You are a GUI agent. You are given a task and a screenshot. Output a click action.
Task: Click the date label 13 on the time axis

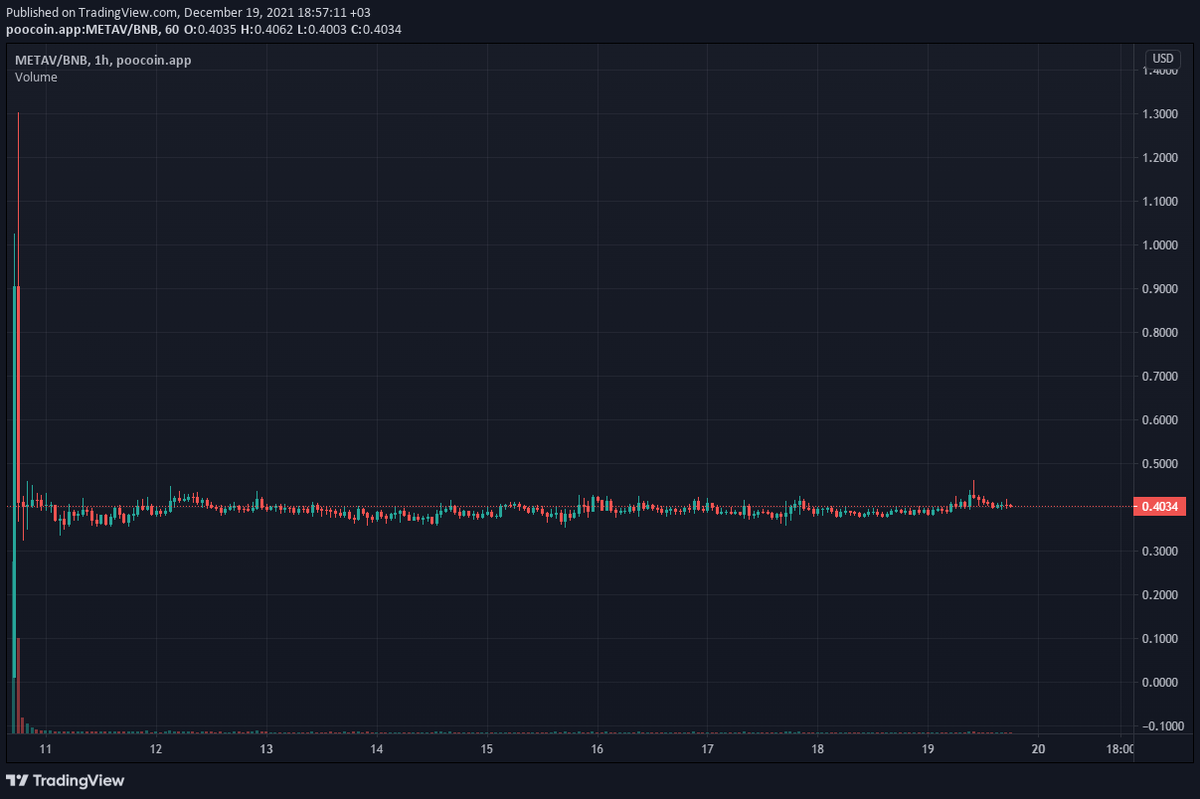click(x=266, y=749)
